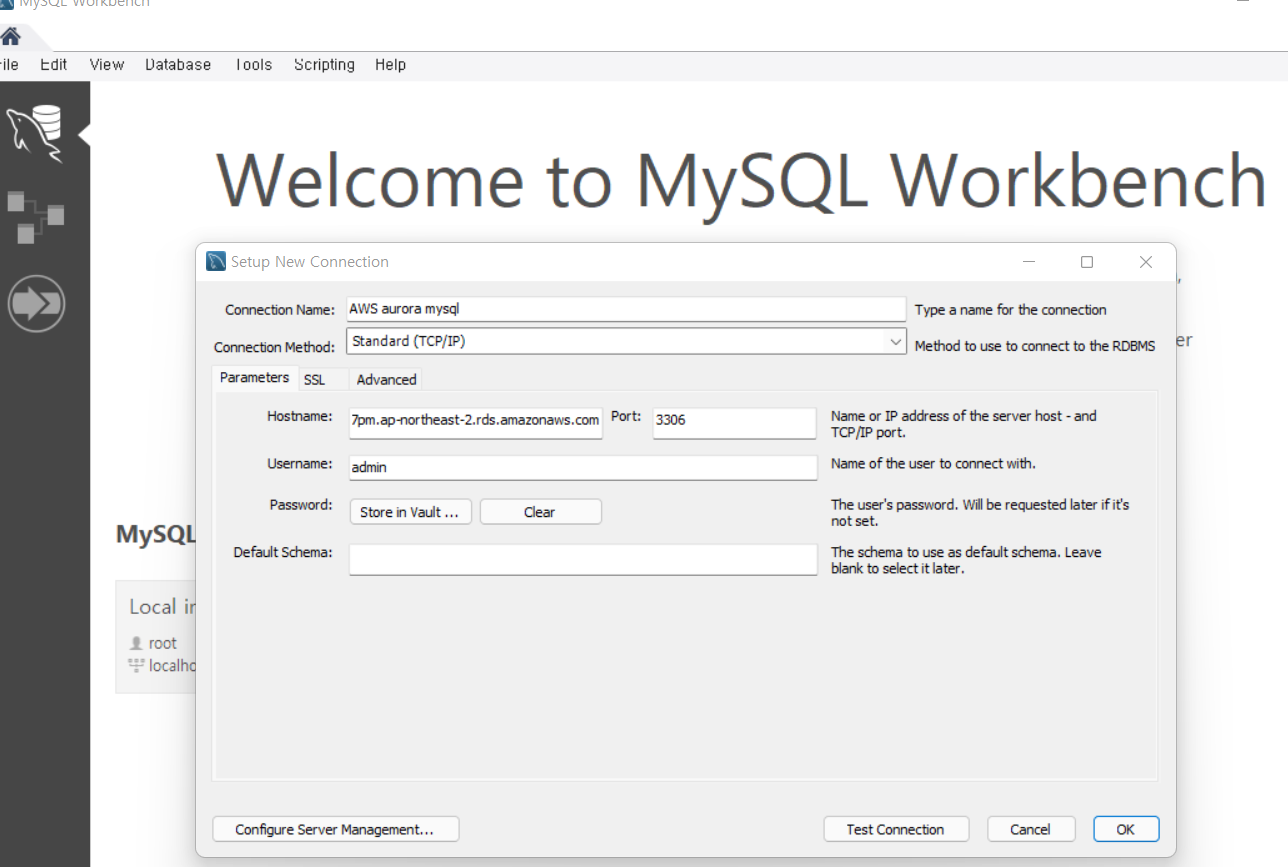Viewport: 1288px width, 867px height.
Task: Click 'Type a name for the connection' hint
Action: point(1011,310)
